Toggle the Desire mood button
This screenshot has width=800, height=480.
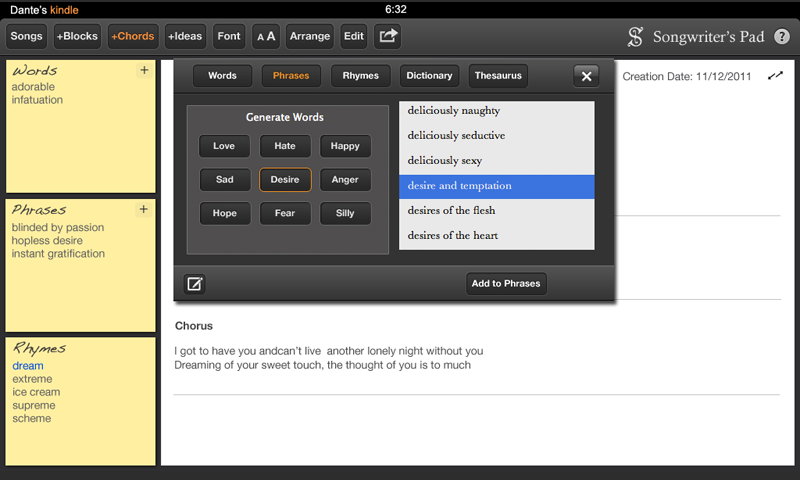click(x=285, y=180)
